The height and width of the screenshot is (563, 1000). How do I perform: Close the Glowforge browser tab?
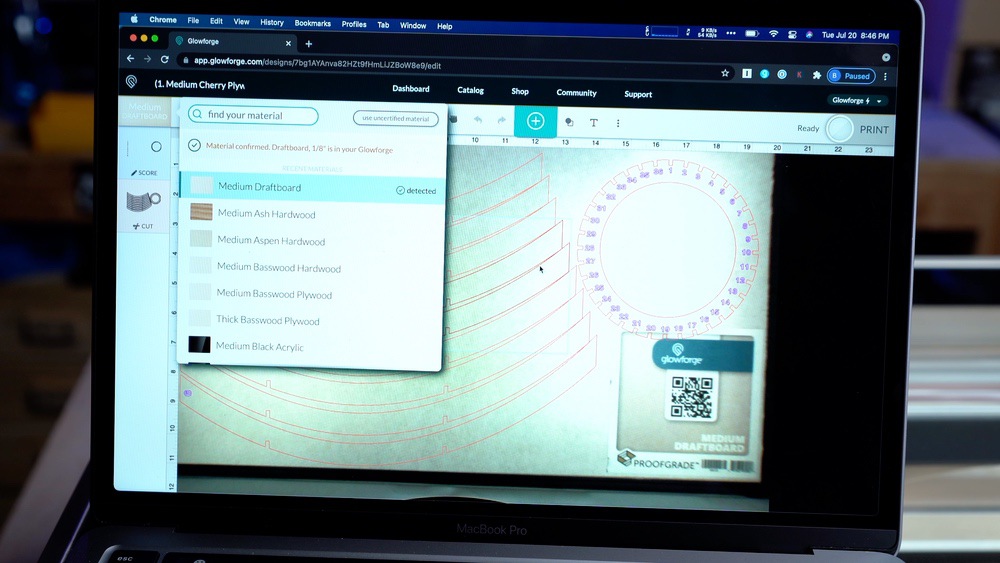click(x=288, y=43)
